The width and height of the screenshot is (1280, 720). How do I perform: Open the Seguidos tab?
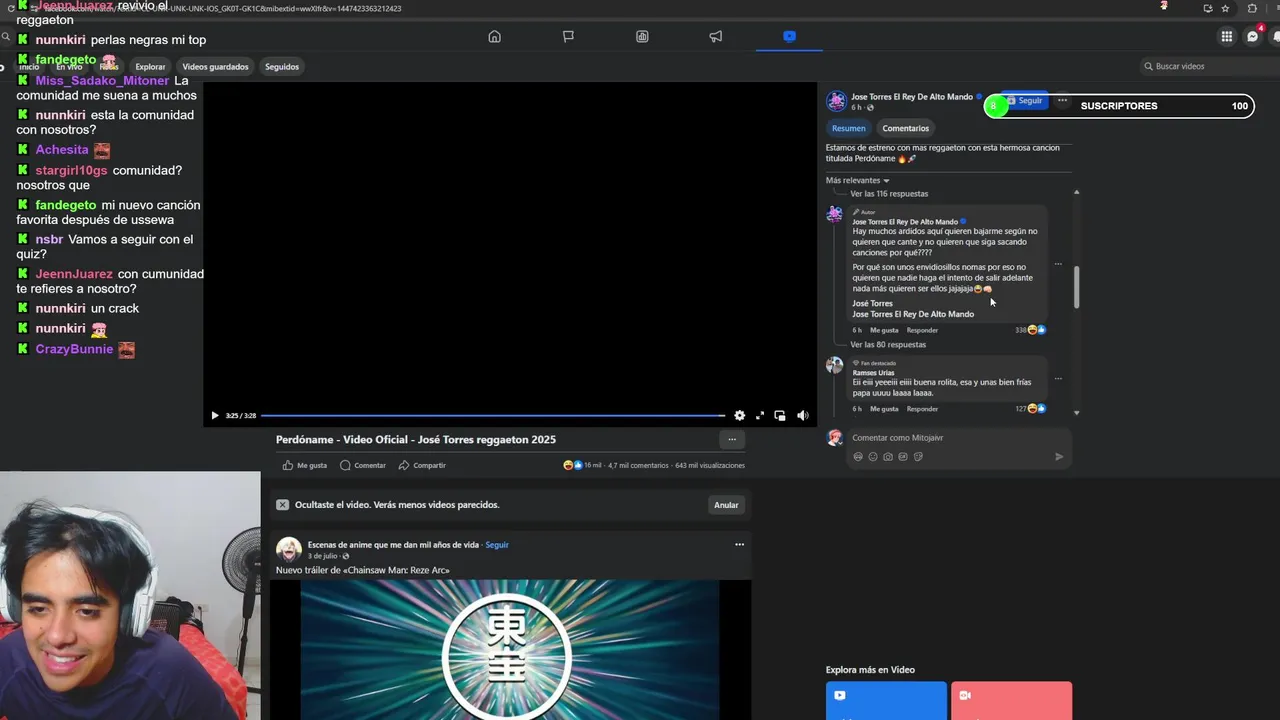tap(282, 67)
